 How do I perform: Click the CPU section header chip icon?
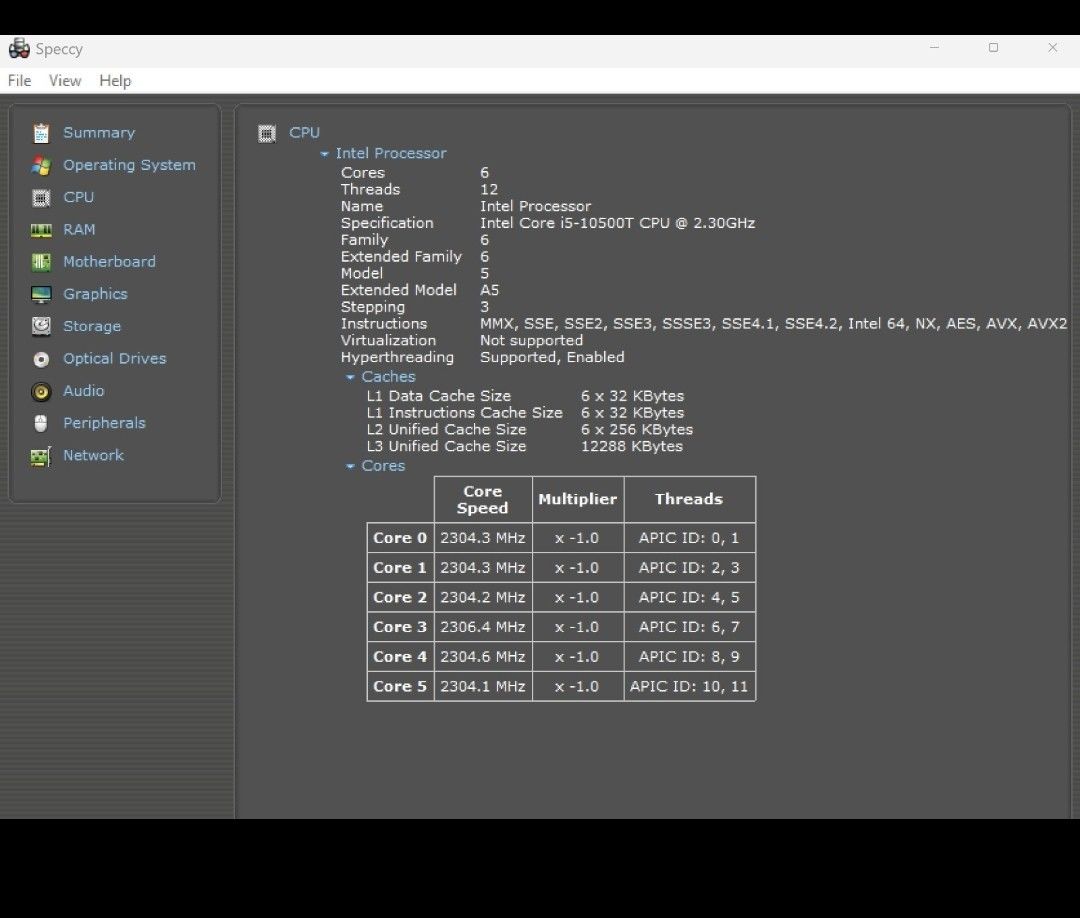coord(267,133)
